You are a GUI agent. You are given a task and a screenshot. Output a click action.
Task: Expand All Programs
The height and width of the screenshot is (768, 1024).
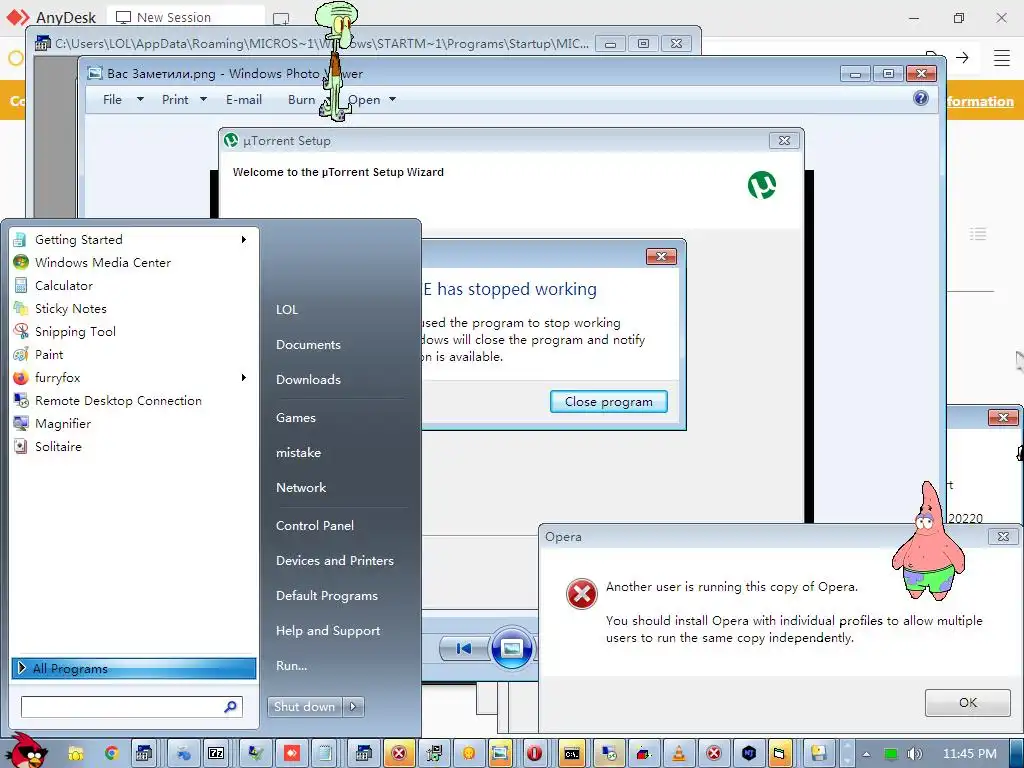134,668
